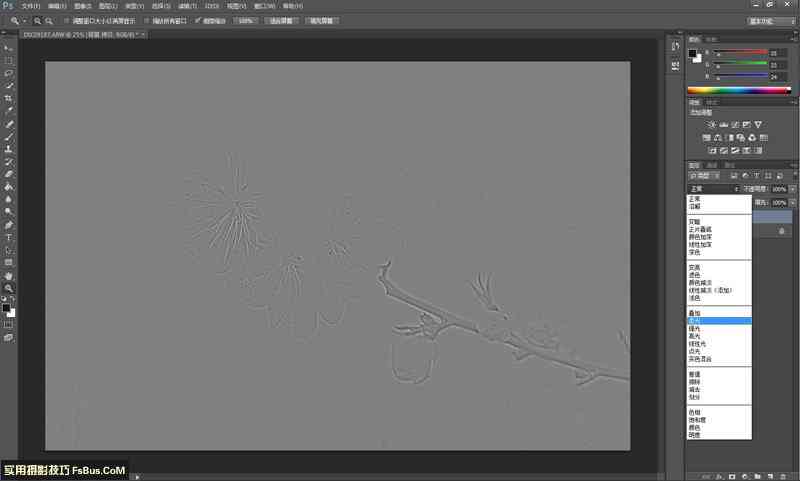Click the zoom out magnifier in options bar
Viewport: 800px width, 481px height.
point(48,20)
